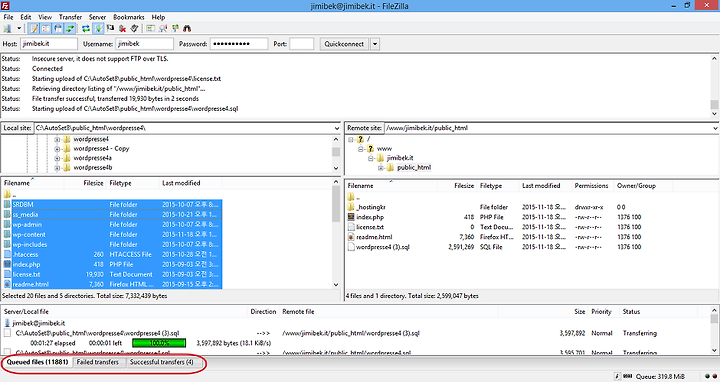Click the message log vertical scrollbar
The height and width of the screenshot is (382, 720).
(714, 86)
